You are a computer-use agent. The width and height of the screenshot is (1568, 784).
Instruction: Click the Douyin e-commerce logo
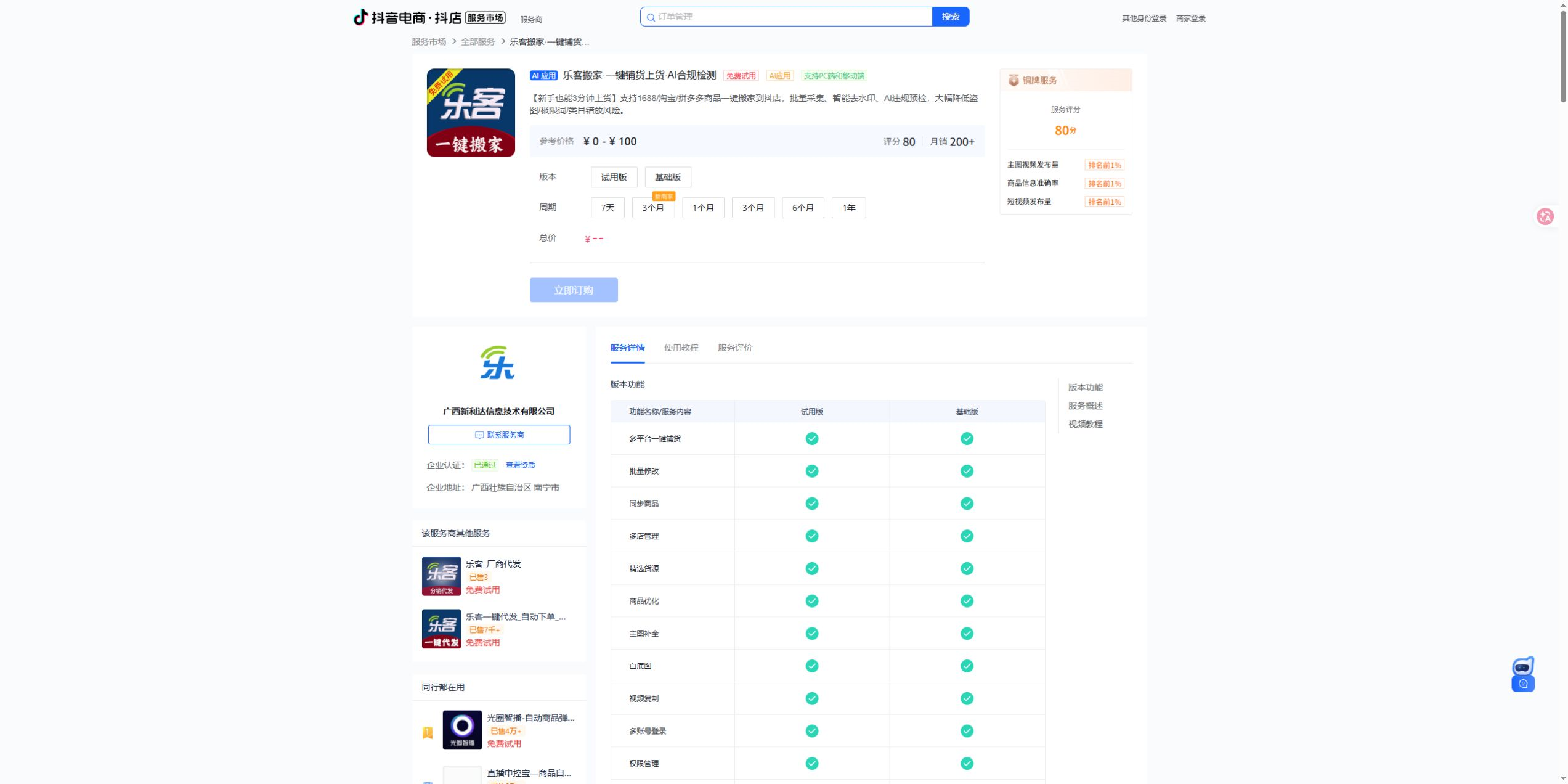[429, 17]
